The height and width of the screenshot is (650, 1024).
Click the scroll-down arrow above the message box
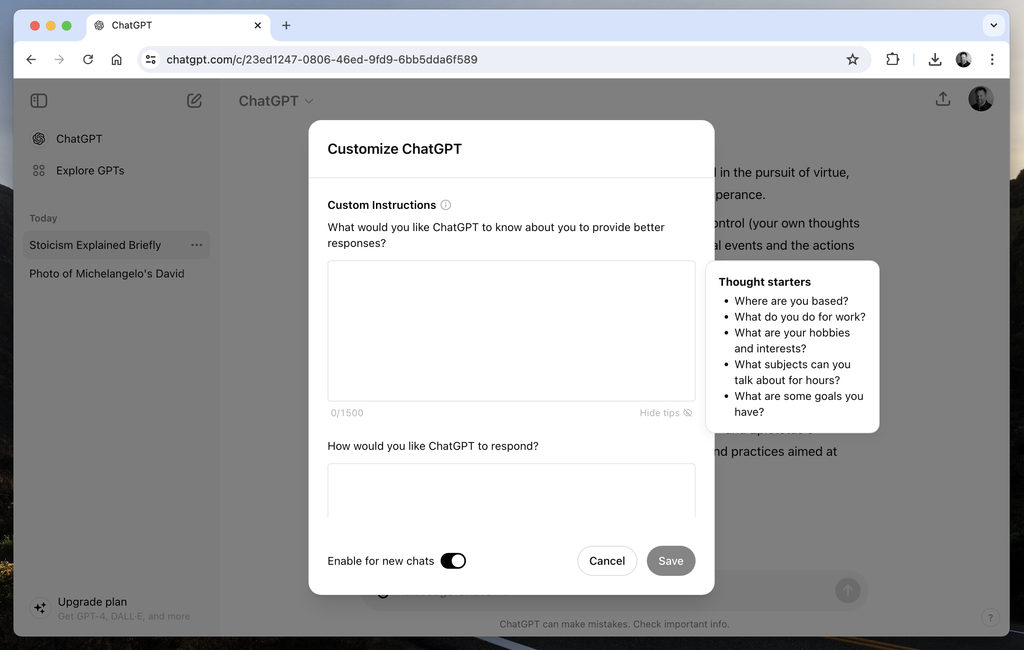(847, 590)
